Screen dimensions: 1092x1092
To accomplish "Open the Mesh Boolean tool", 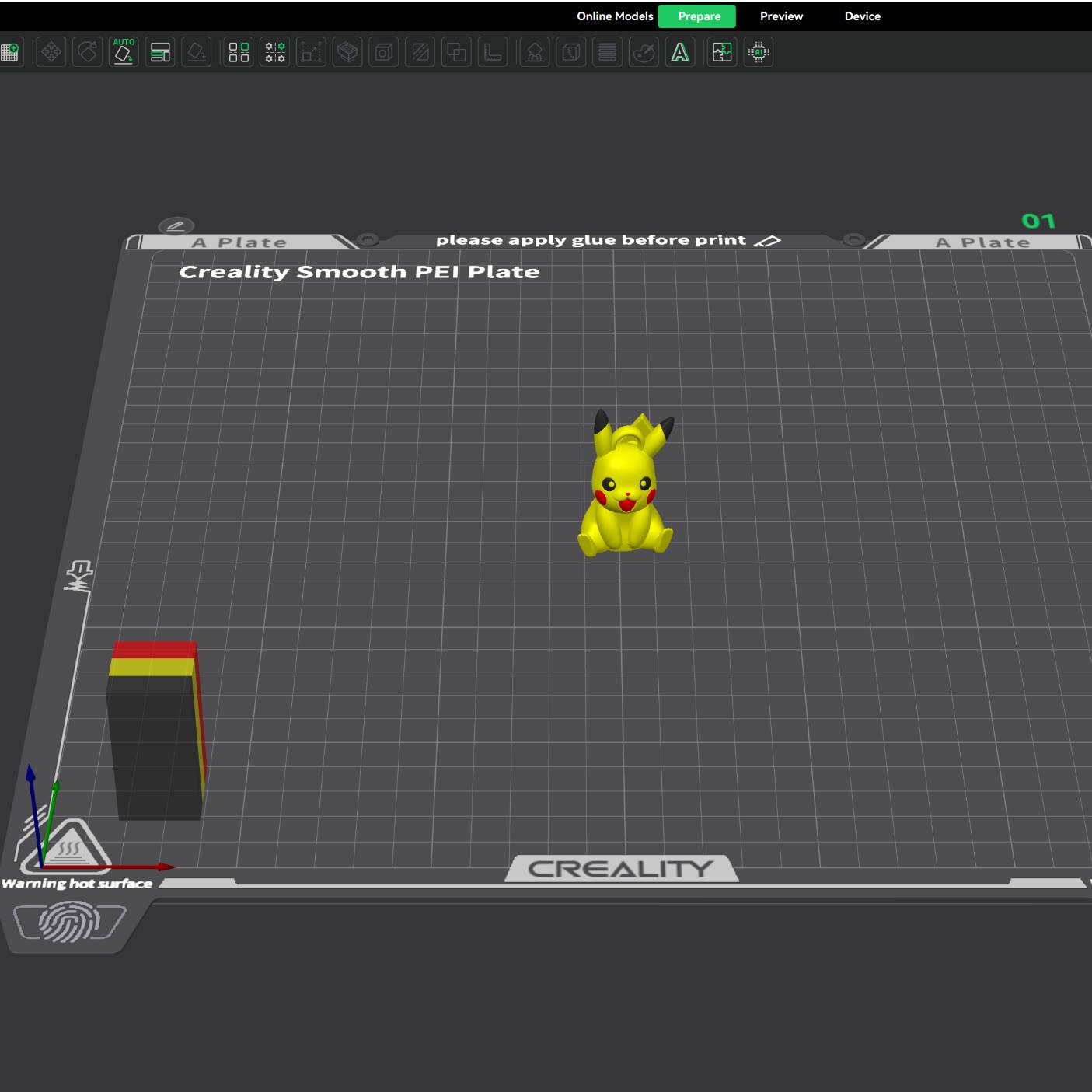I will [x=456, y=52].
